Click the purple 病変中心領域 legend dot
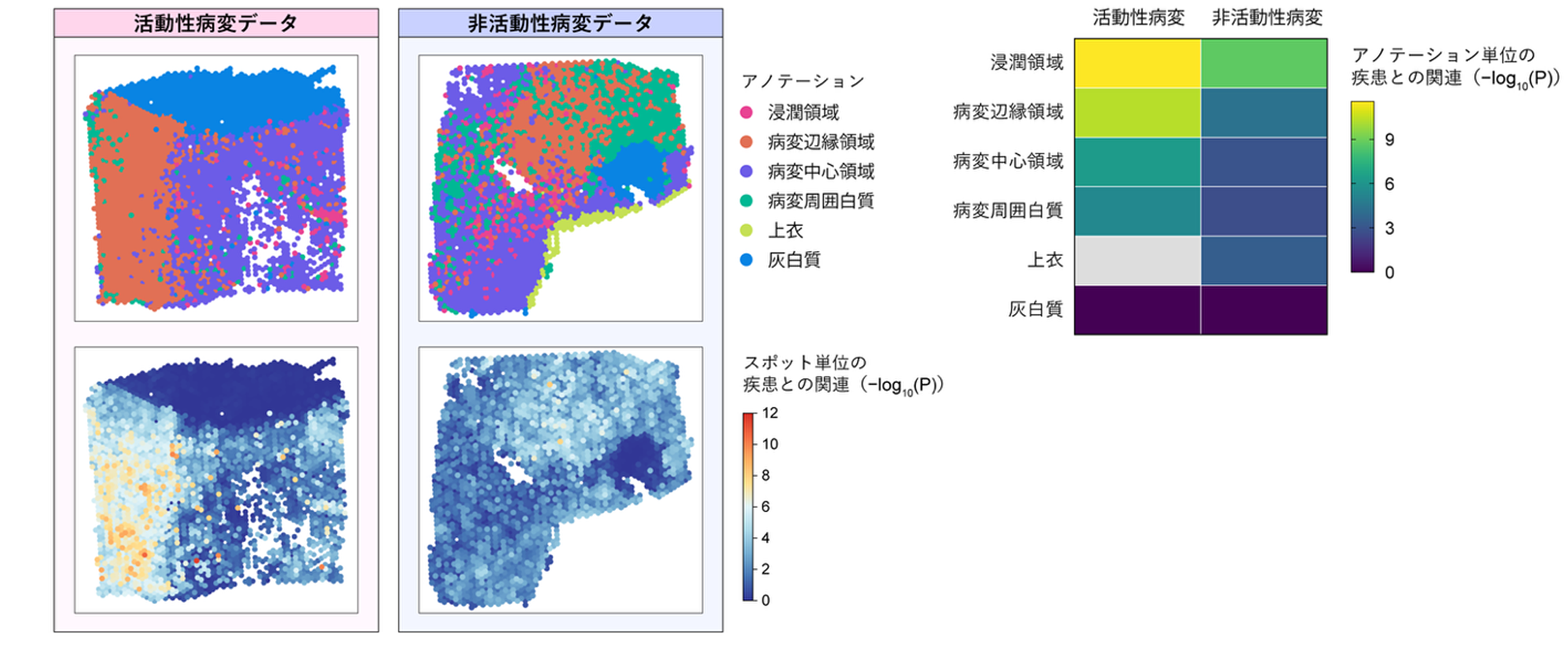The width and height of the screenshot is (1568, 666). (x=746, y=171)
